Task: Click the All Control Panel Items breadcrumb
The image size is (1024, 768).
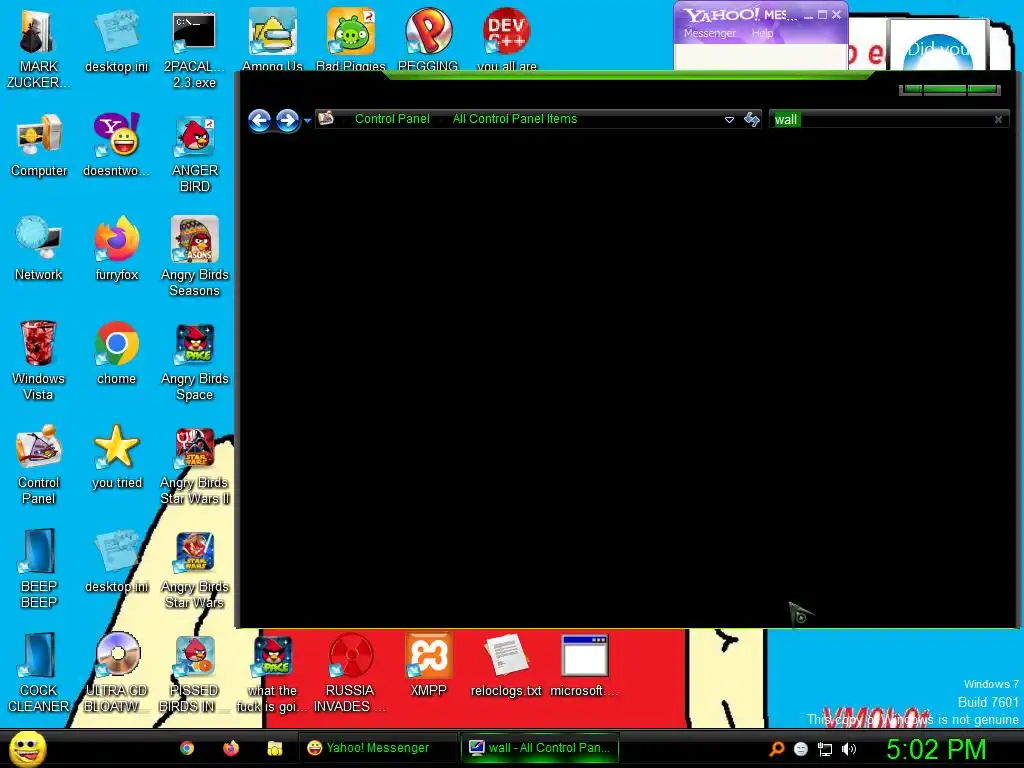Action: [515, 119]
